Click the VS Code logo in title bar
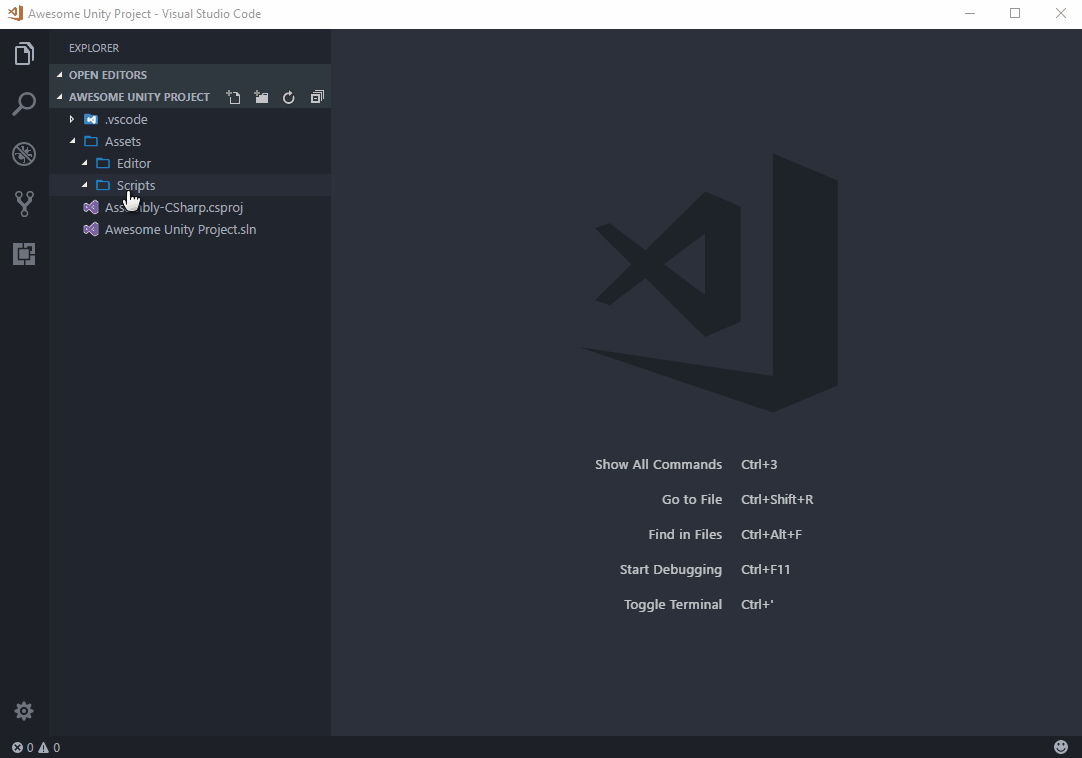 pyautogui.click(x=14, y=13)
